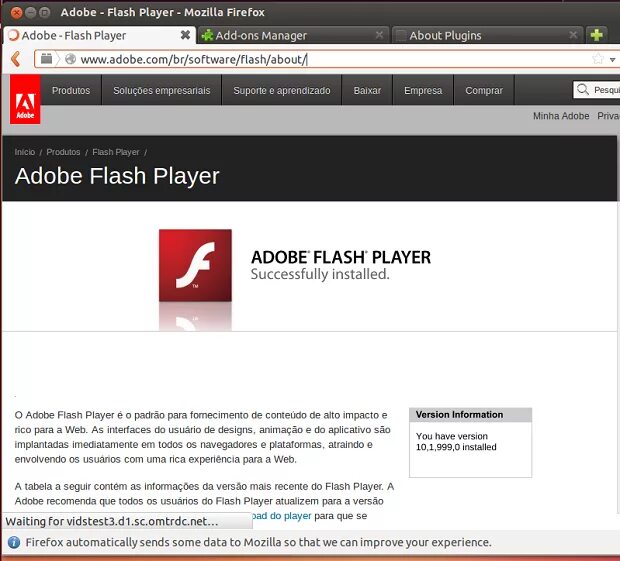Click the info icon in the notification bar
The width and height of the screenshot is (620, 561).
pyautogui.click(x=14, y=542)
